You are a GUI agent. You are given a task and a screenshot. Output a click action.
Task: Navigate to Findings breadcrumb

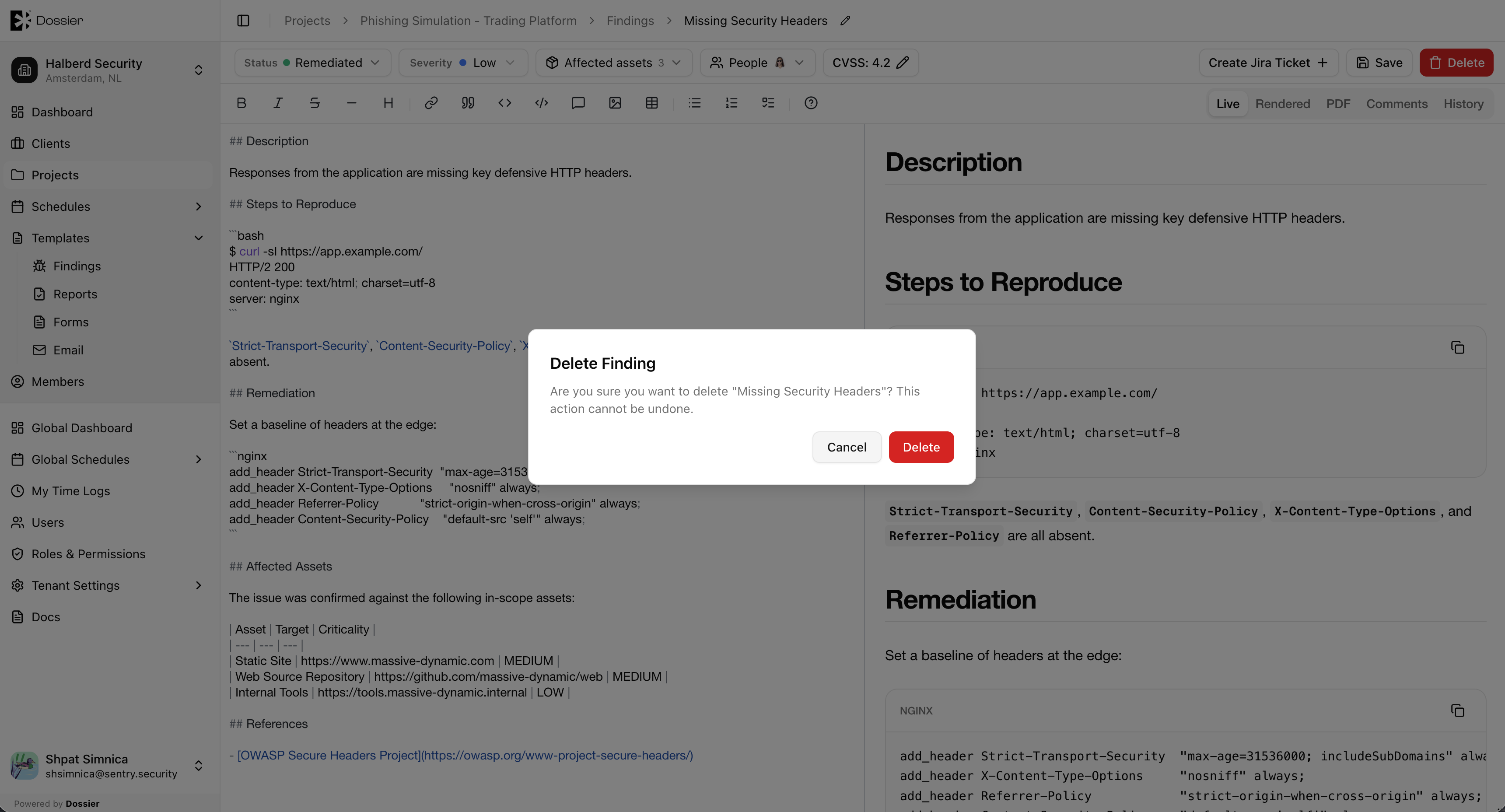pyautogui.click(x=630, y=21)
